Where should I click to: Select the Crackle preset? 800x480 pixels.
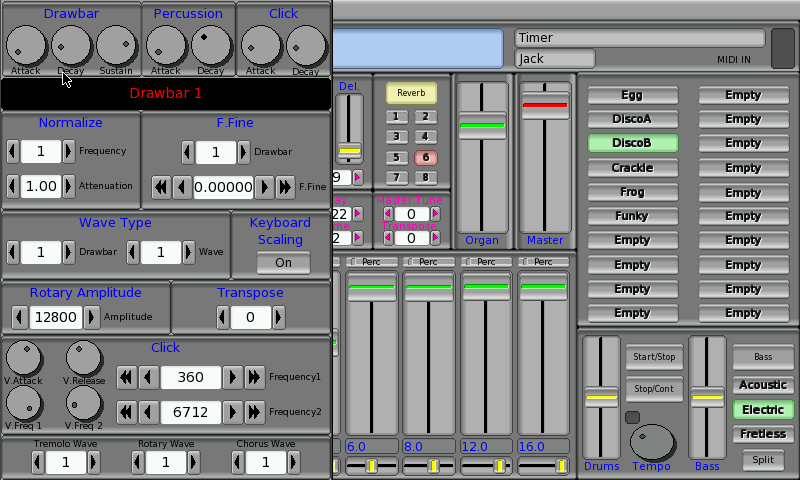click(x=633, y=168)
